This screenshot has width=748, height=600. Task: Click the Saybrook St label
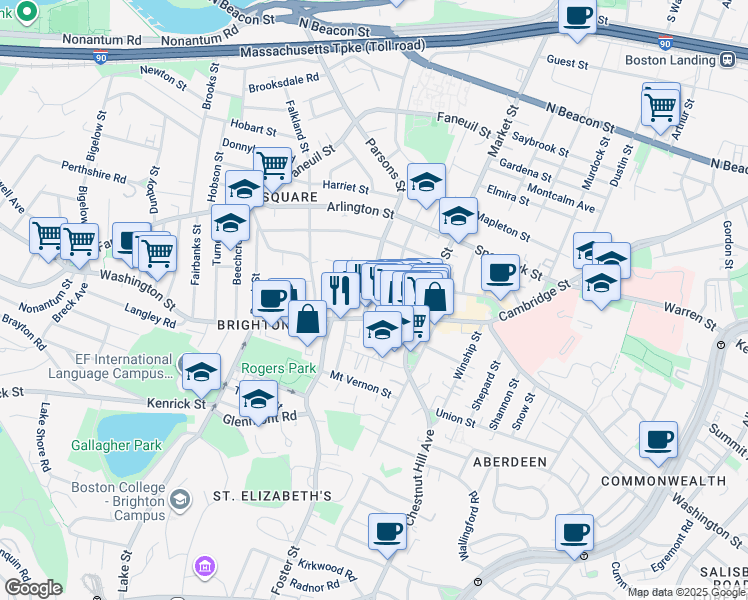pos(540,144)
